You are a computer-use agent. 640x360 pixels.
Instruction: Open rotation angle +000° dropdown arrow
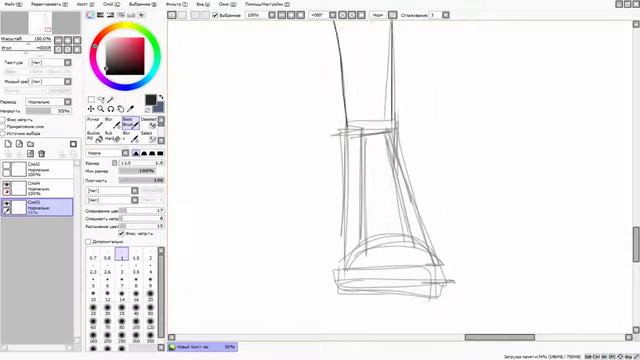coord(333,15)
